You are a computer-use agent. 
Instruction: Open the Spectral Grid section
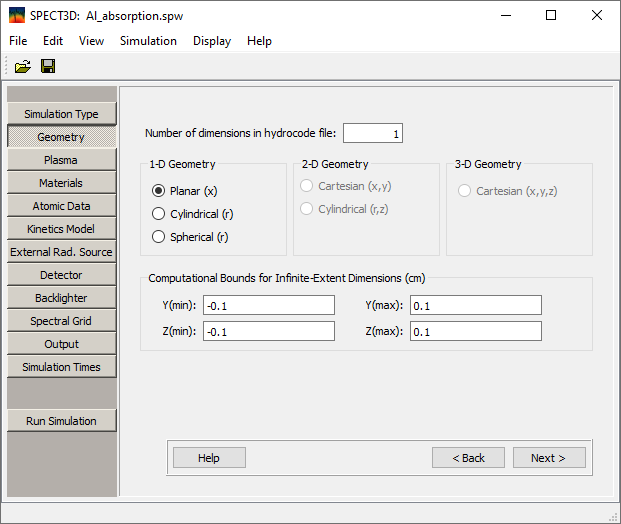(61, 321)
